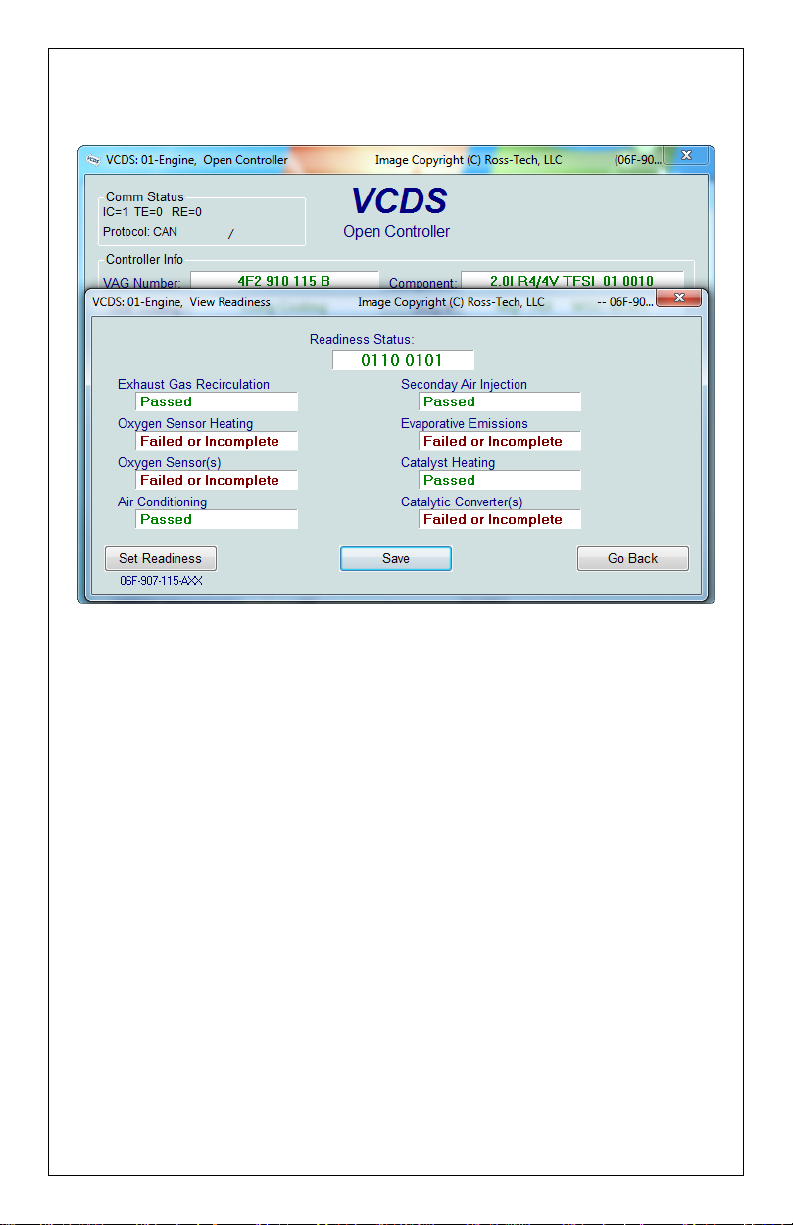The image size is (793, 1225).
Task: Click the Set Readiness button
Action: coord(160,558)
